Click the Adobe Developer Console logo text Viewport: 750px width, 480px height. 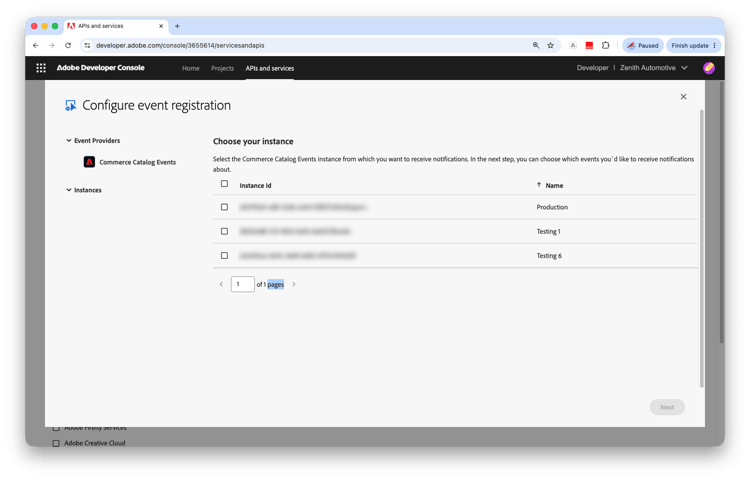click(x=100, y=68)
